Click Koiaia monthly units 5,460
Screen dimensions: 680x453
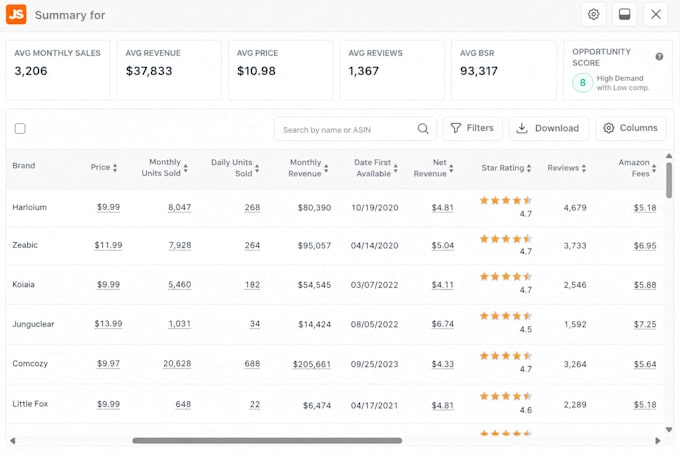pyautogui.click(x=180, y=285)
